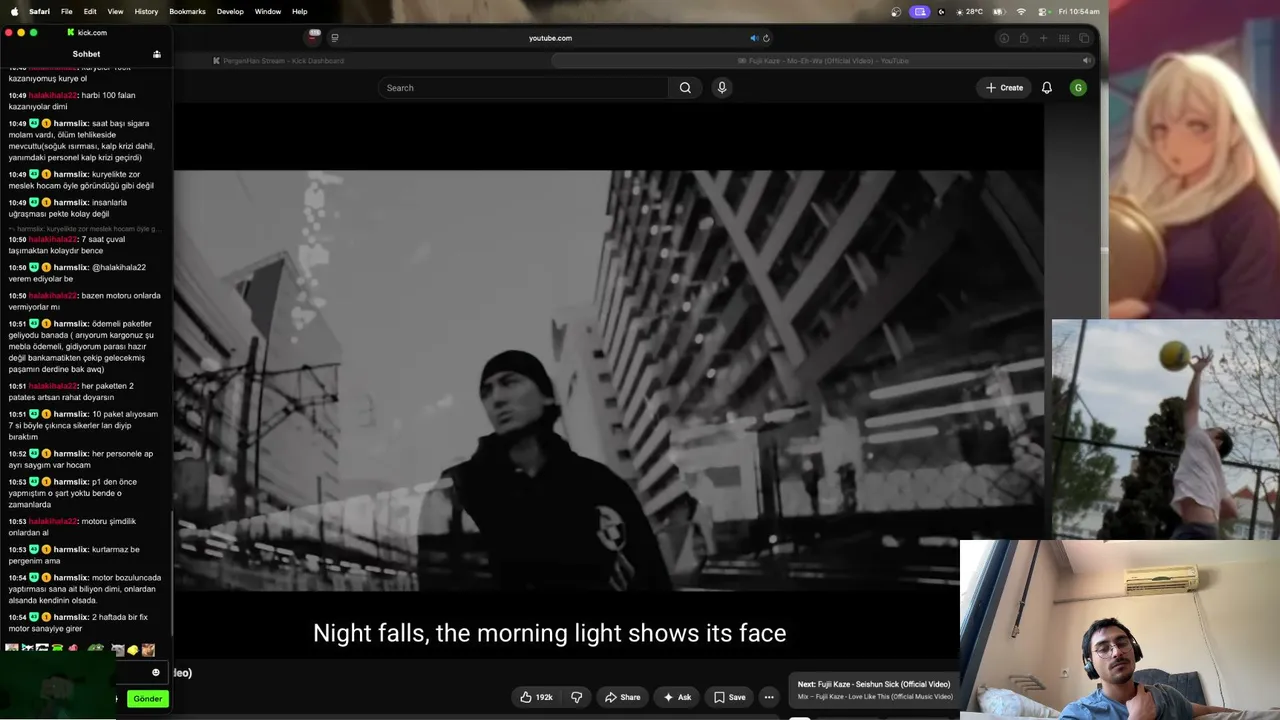Open the History menu
1280x720 pixels.
point(146,11)
